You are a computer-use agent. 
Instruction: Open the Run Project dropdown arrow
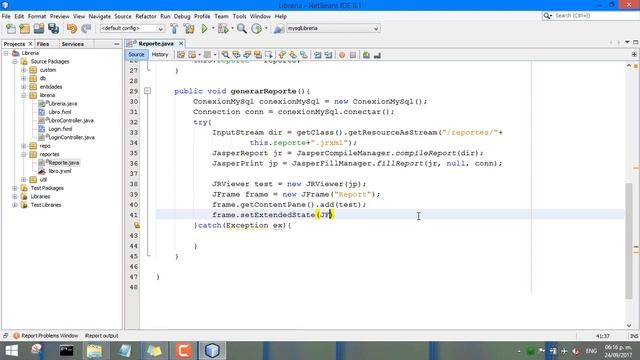[x=213, y=29]
